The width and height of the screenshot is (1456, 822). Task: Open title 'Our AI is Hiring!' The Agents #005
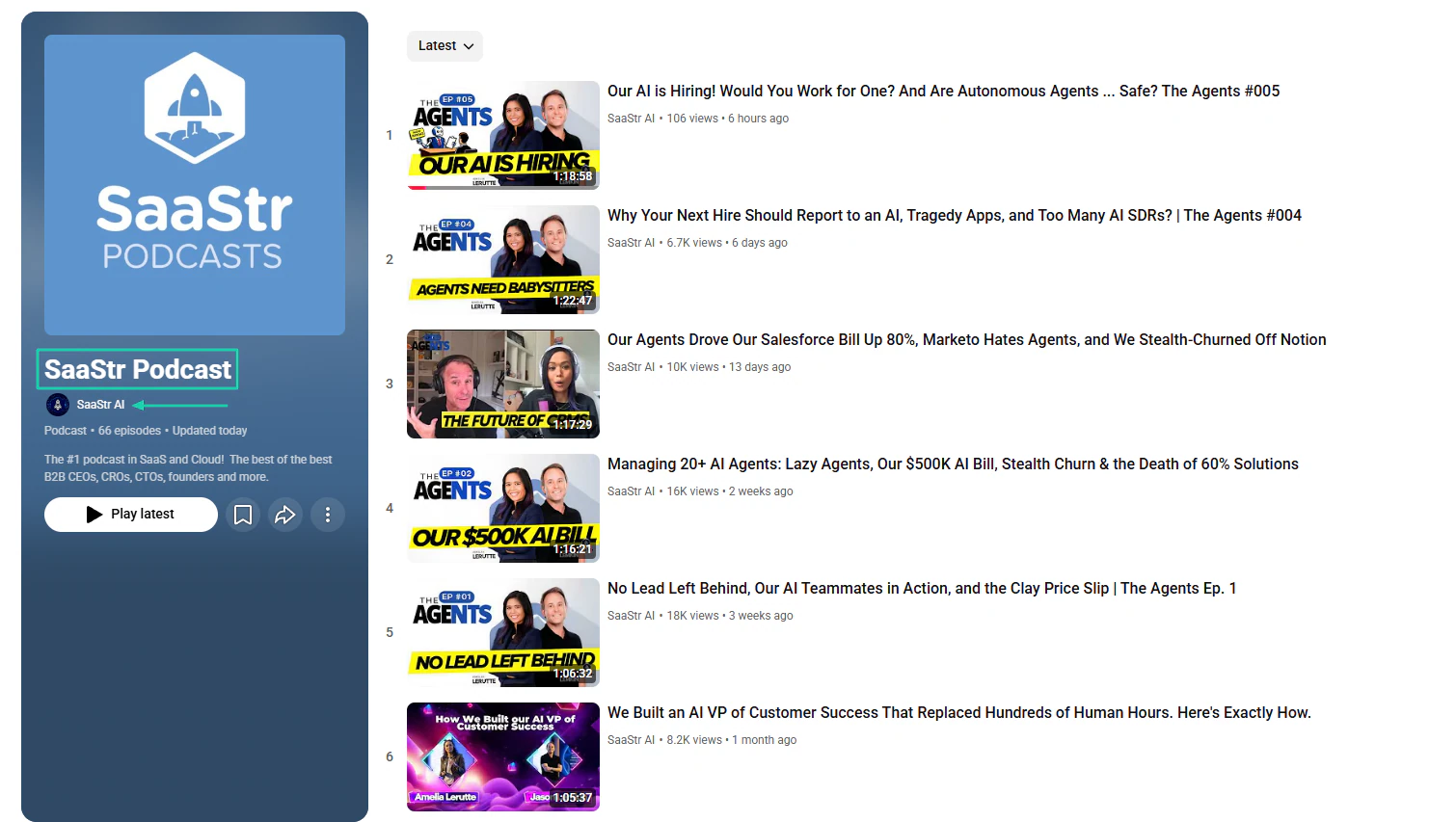coord(944,92)
